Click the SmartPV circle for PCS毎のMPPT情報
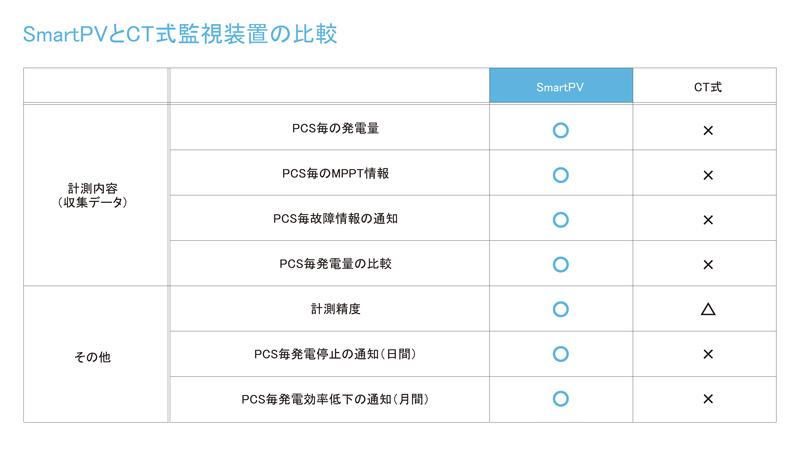The height and width of the screenshot is (450, 800). tap(560, 175)
